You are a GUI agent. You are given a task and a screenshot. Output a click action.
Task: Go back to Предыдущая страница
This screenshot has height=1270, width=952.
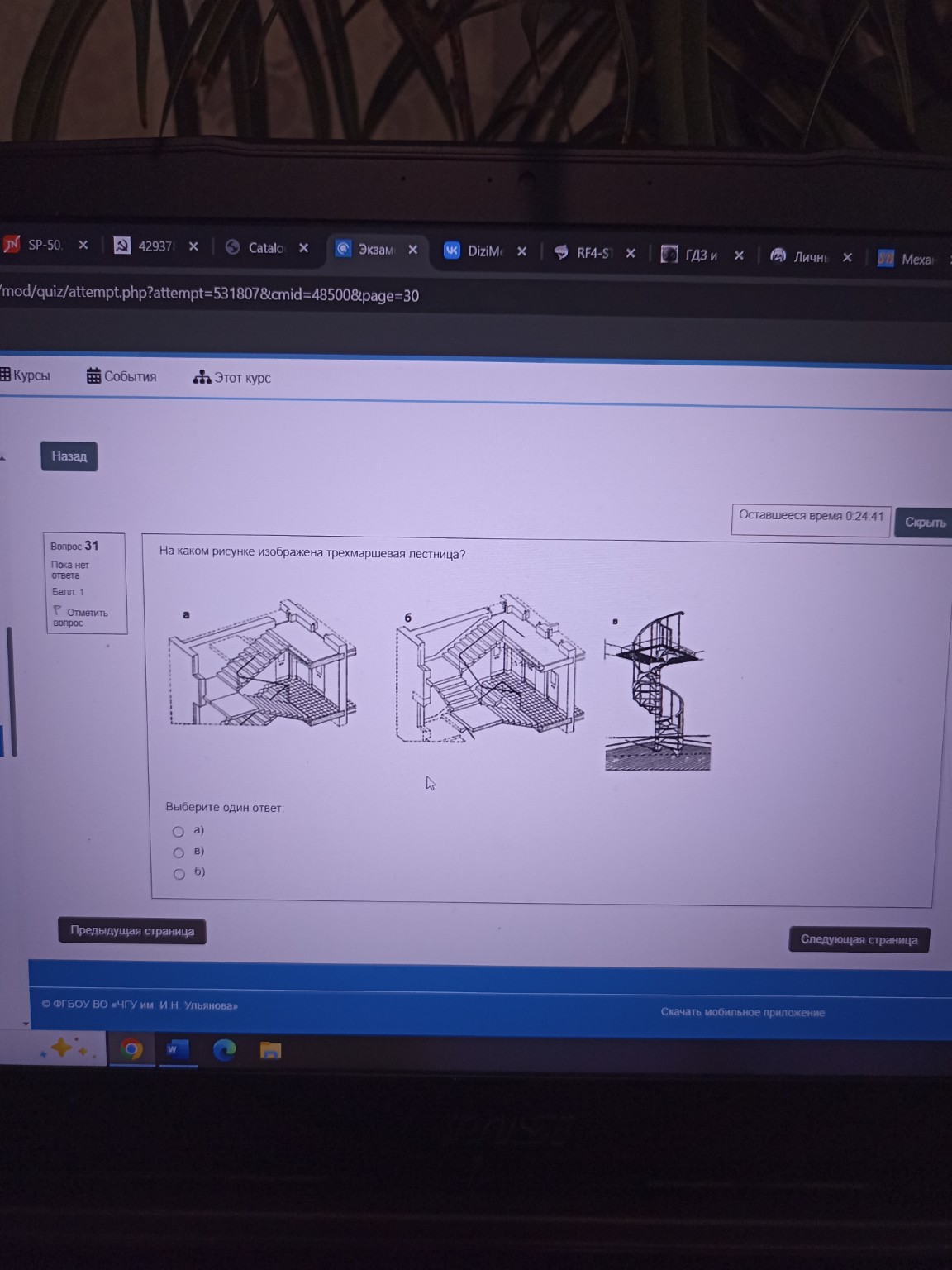coord(132,931)
